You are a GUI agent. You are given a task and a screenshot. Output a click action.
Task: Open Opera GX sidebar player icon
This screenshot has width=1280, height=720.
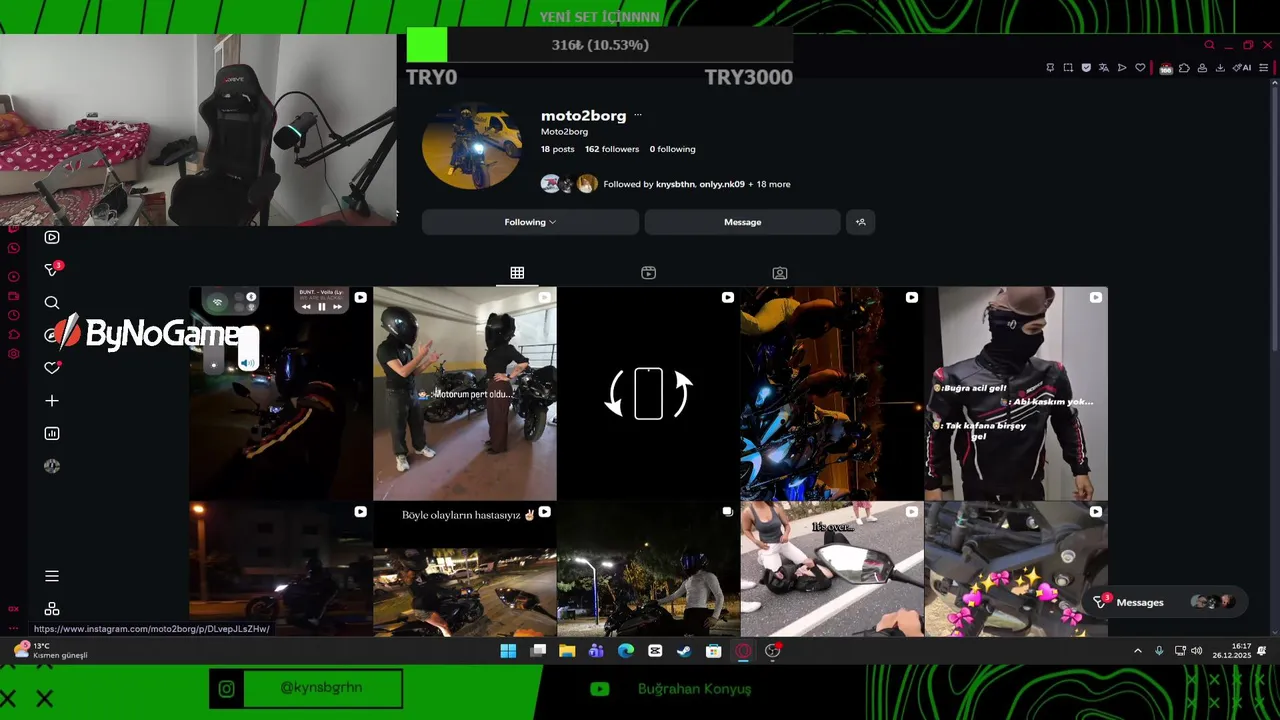tap(13, 277)
